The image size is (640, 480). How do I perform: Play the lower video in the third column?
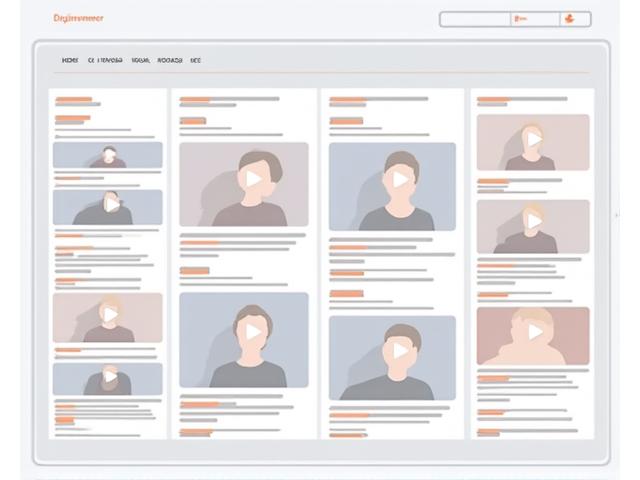click(400, 350)
